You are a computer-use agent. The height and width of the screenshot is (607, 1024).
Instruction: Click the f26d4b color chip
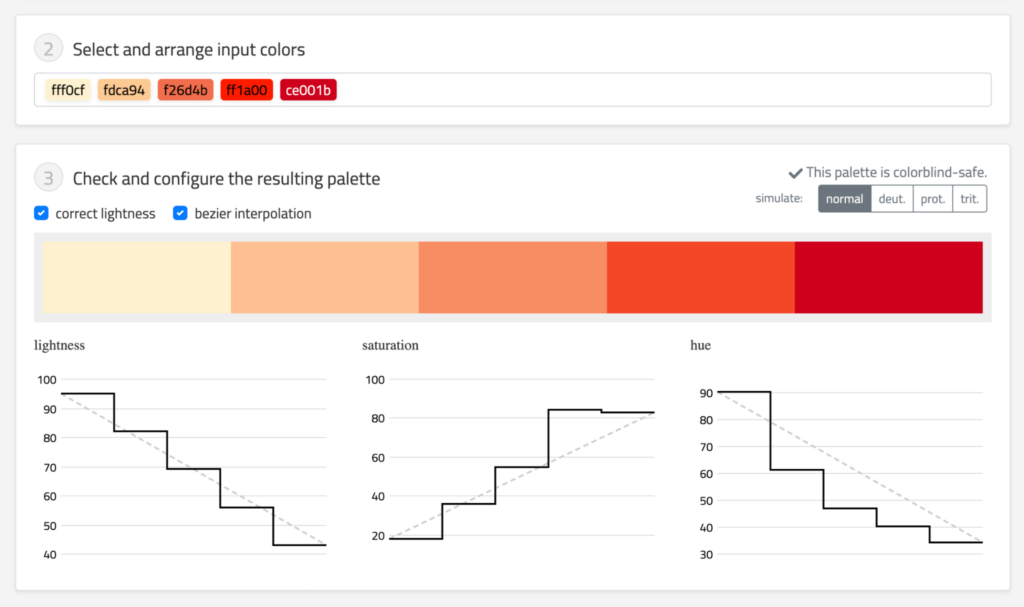[x=185, y=89]
